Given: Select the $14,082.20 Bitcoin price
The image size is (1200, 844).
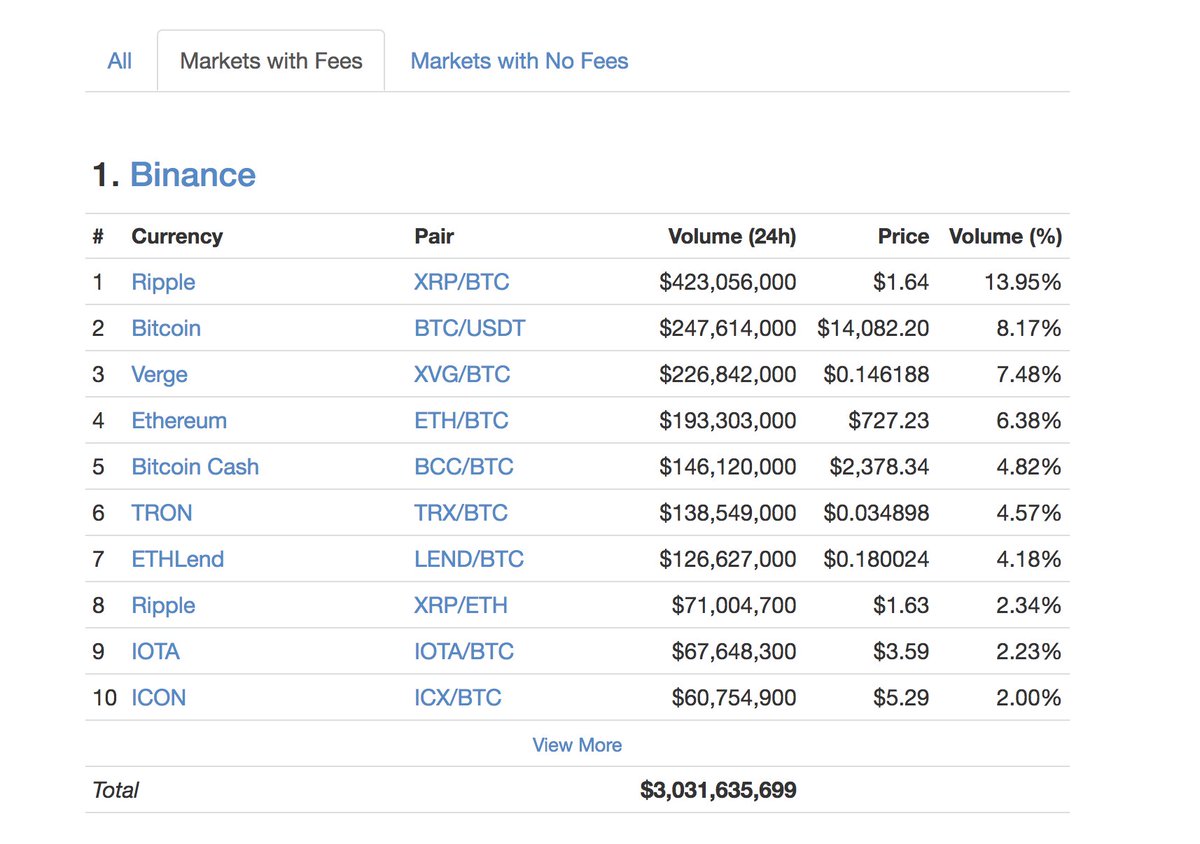Looking at the screenshot, I should click(x=873, y=328).
